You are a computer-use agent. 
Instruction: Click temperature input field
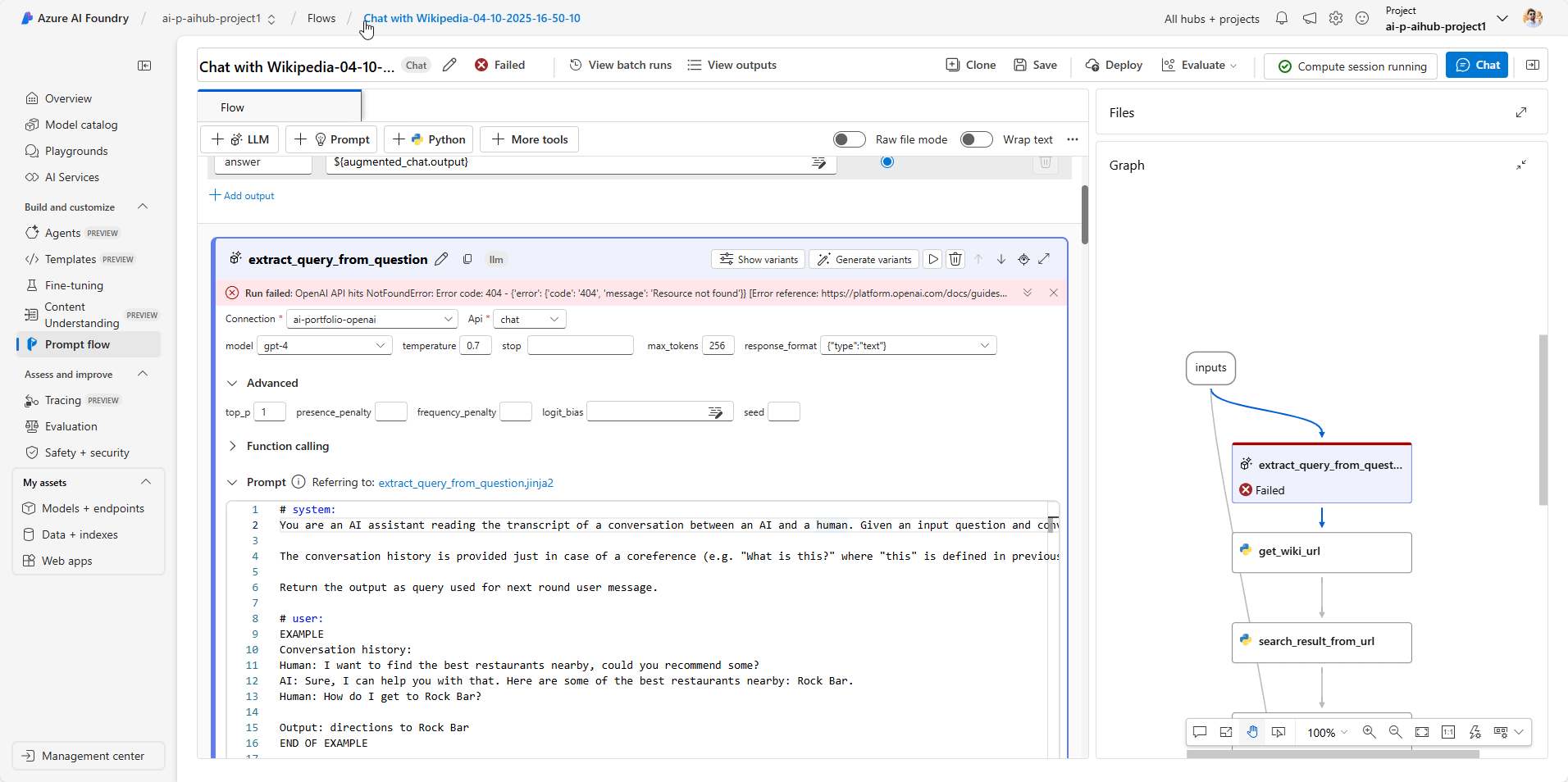point(476,346)
